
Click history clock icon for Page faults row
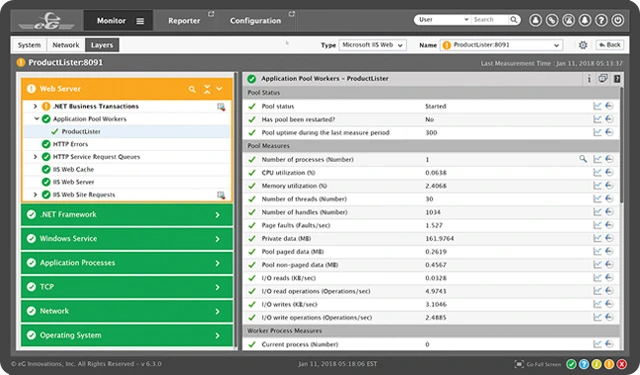609,225
